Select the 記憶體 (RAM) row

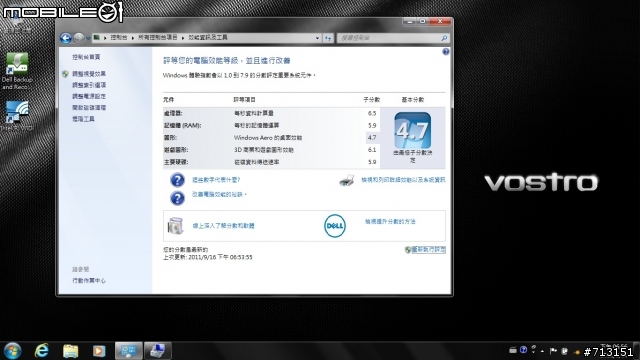pos(271,125)
